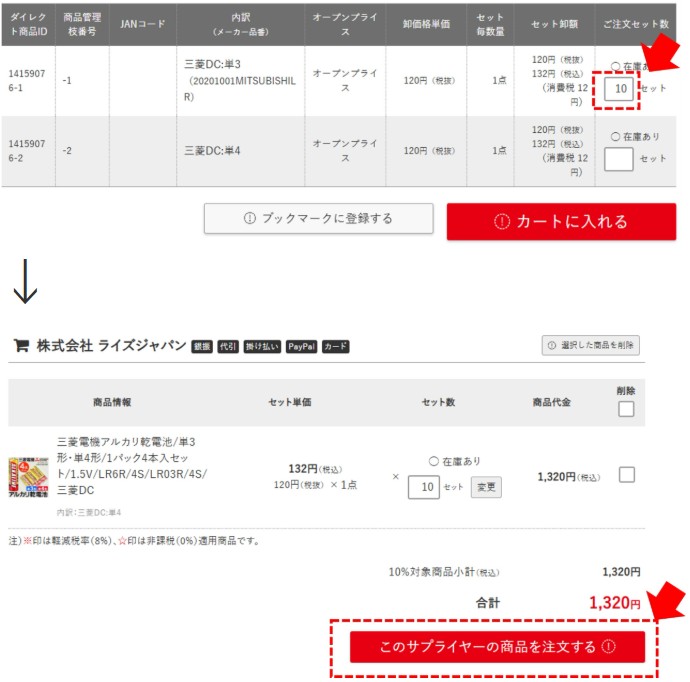Check the 削除 select-all checkbox in header
This screenshot has width=690, height=682.
tap(626, 408)
